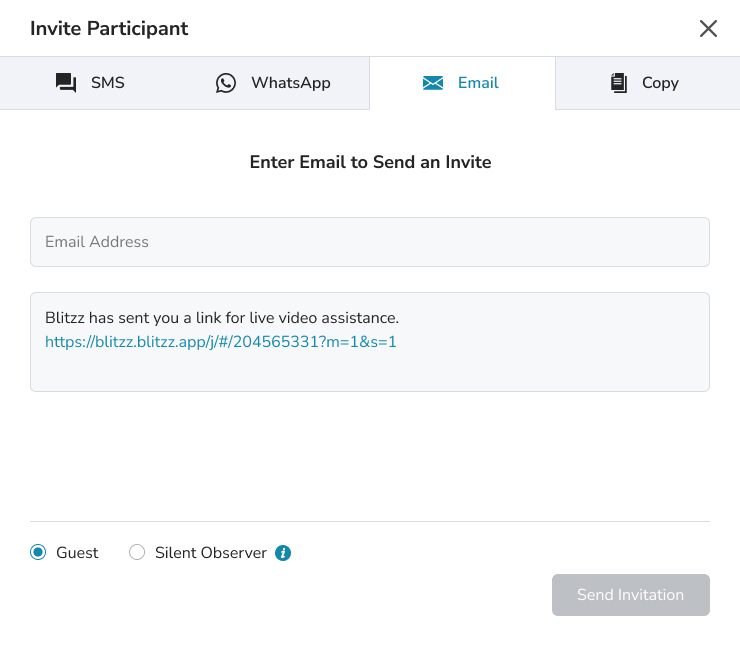Open Silent Observer info tooltip icon
This screenshot has height=646, width=740.
coord(283,553)
